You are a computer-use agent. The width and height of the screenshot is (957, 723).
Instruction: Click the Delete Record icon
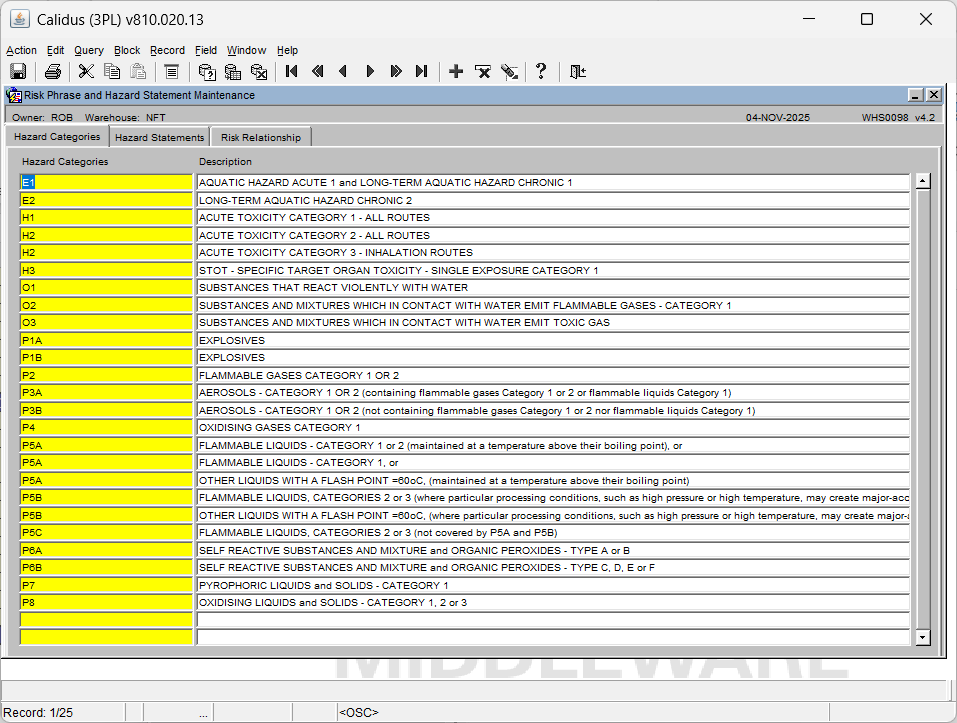(x=483, y=71)
